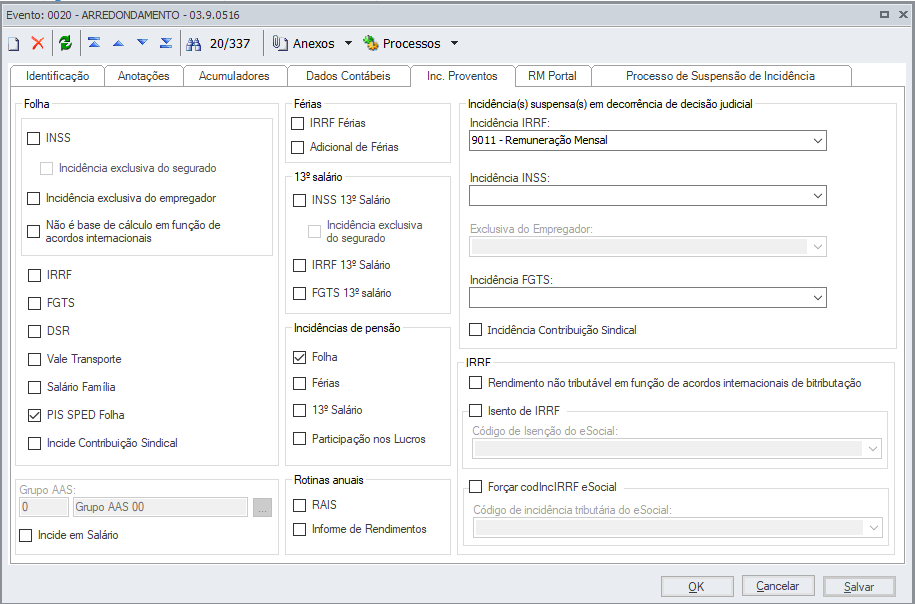Click the new record icon
The width and height of the screenshot is (915, 604).
click(x=14, y=43)
